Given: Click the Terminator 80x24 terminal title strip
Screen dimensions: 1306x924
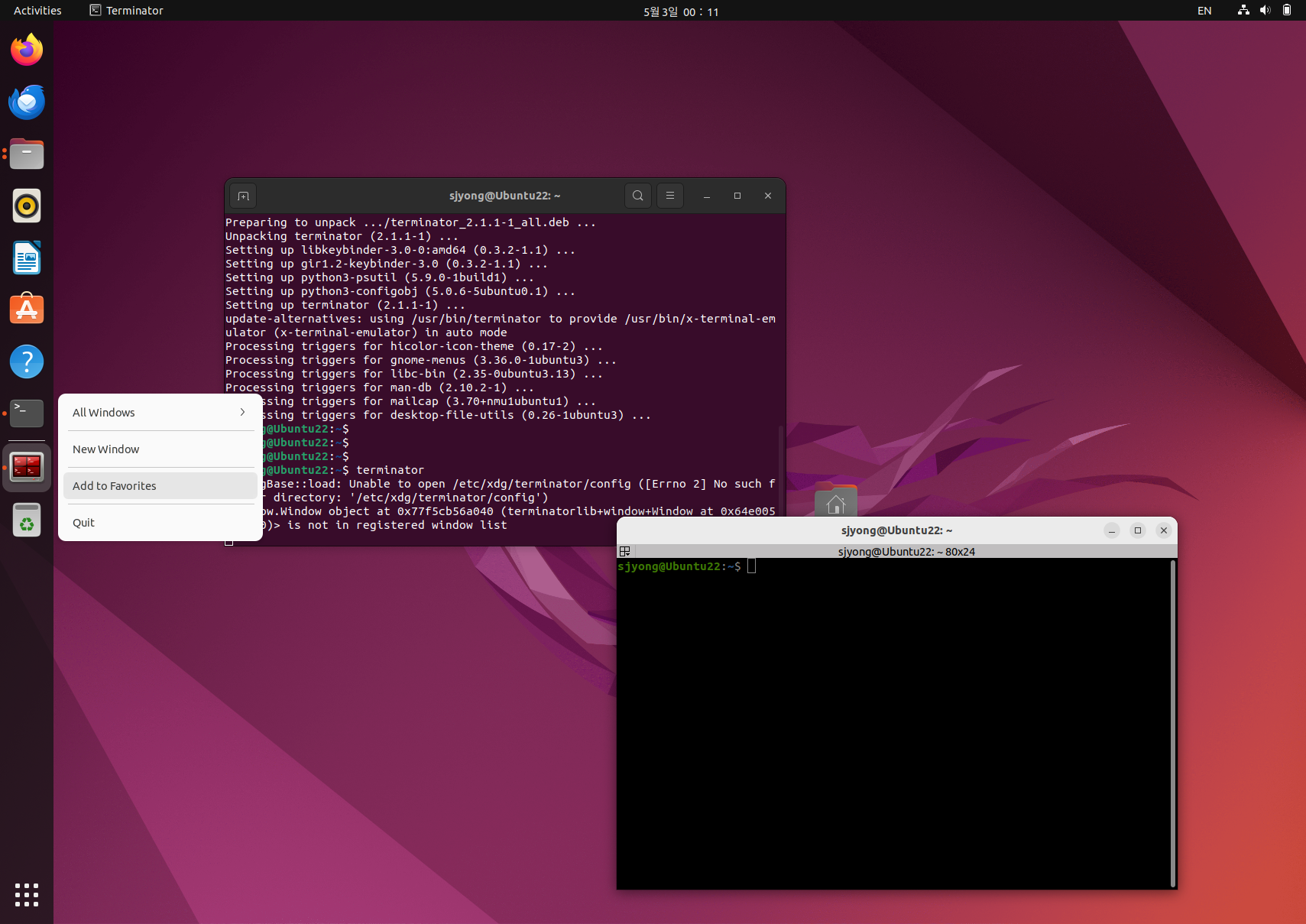Looking at the screenshot, I should pos(906,551).
